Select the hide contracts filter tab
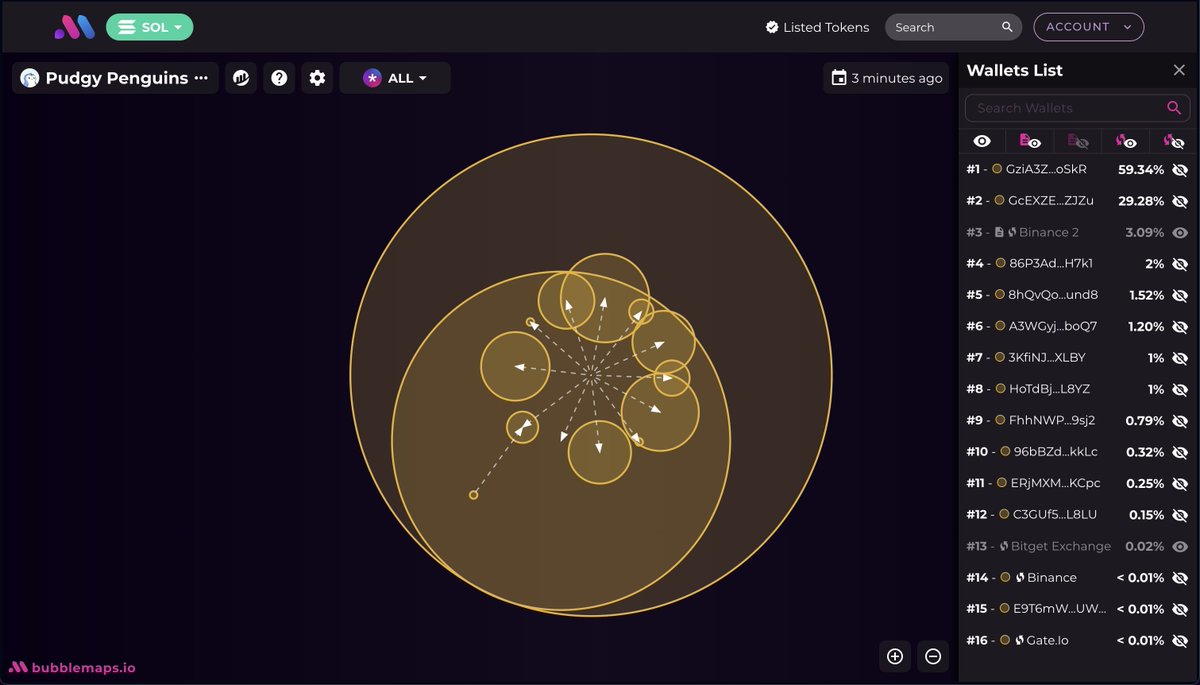Image resolution: width=1200 pixels, height=685 pixels. click(x=1078, y=141)
